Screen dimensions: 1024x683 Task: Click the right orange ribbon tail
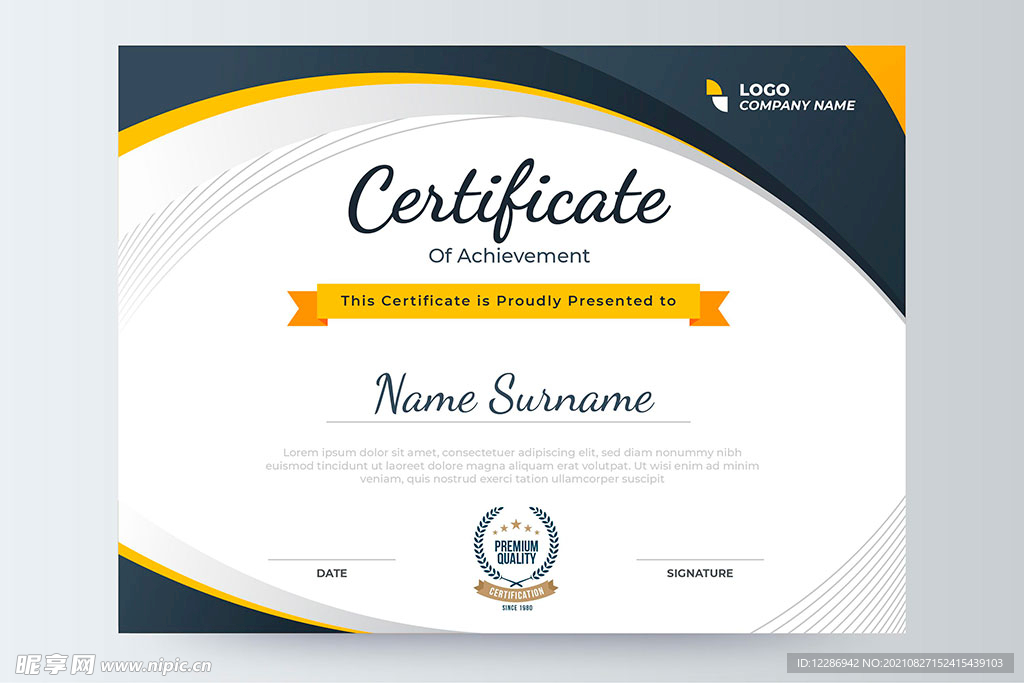[711, 308]
